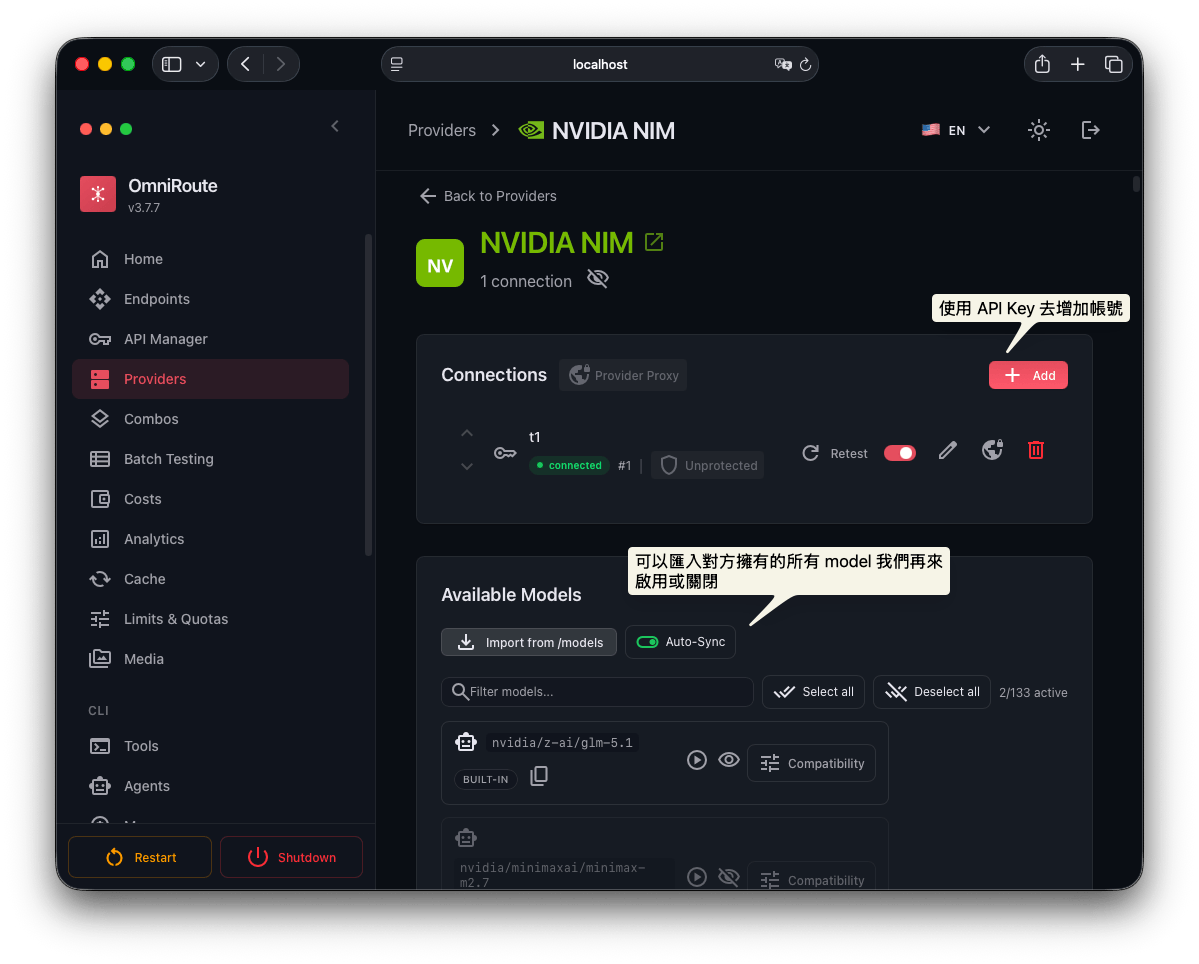Click the glm-5.1 robot icon
The width and height of the screenshot is (1199, 964).
pyautogui.click(x=466, y=742)
